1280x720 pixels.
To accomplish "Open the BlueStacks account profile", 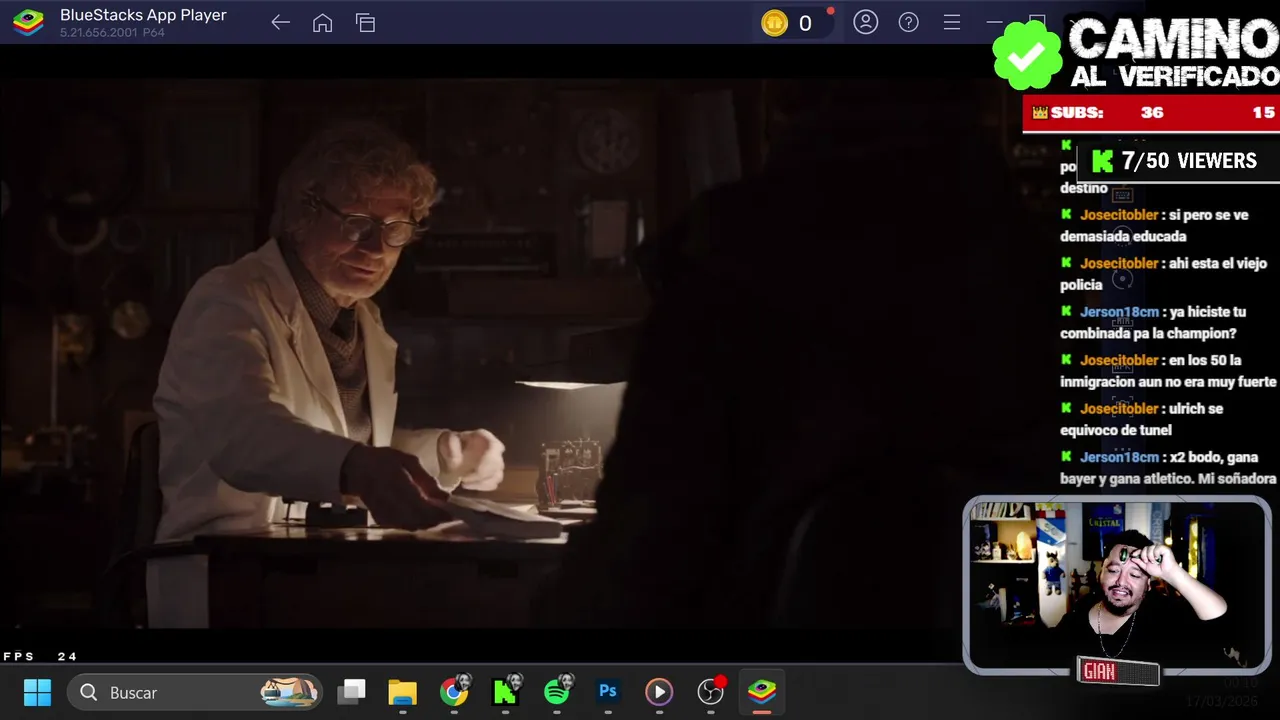I will [866, 22].
